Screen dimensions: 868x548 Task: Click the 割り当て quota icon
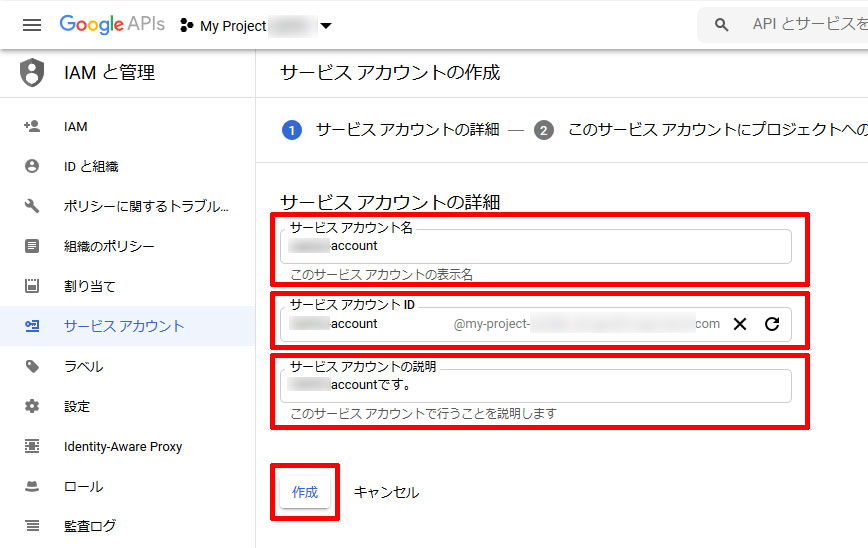coord(32,286)
